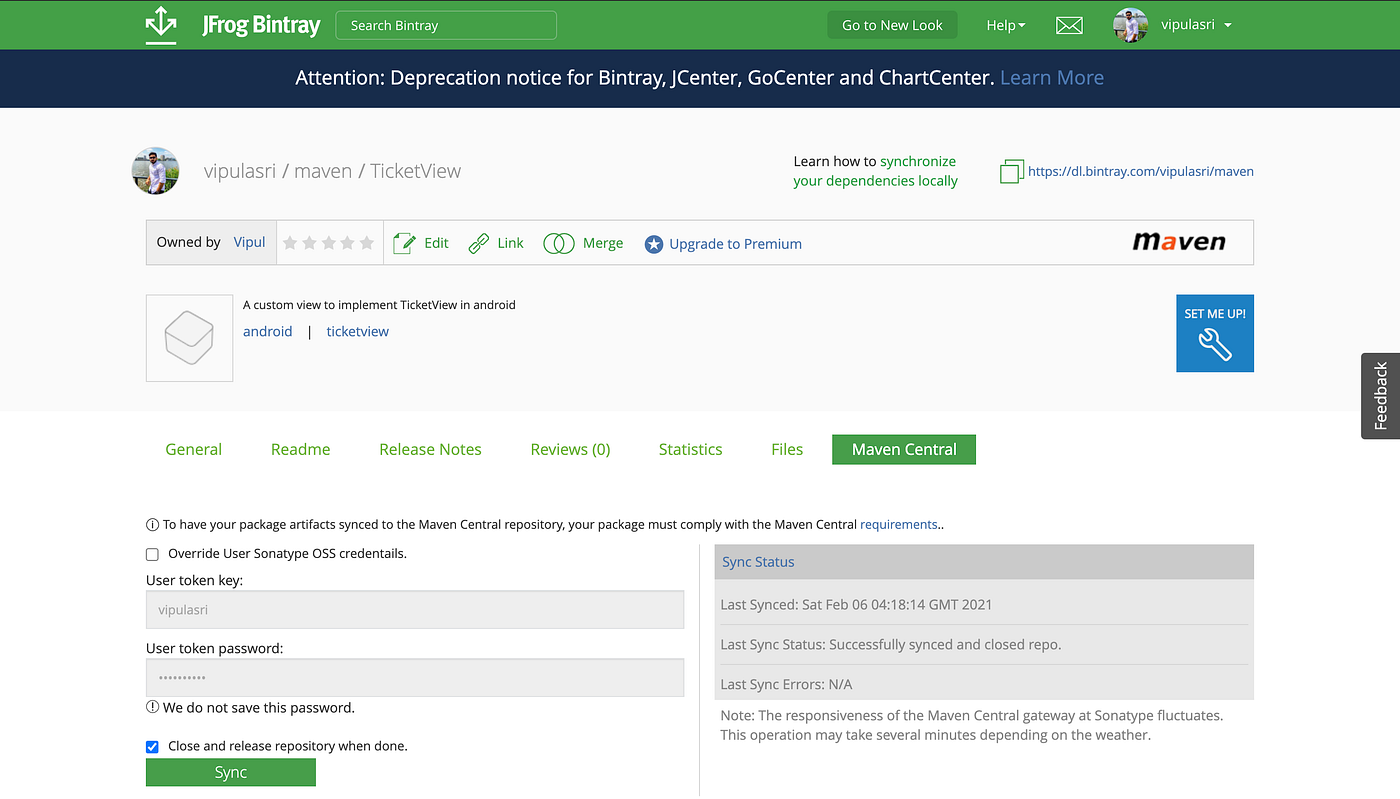Click the Merge circles icon
This screenshot has height=799, width=1400.
coord(558,243)
